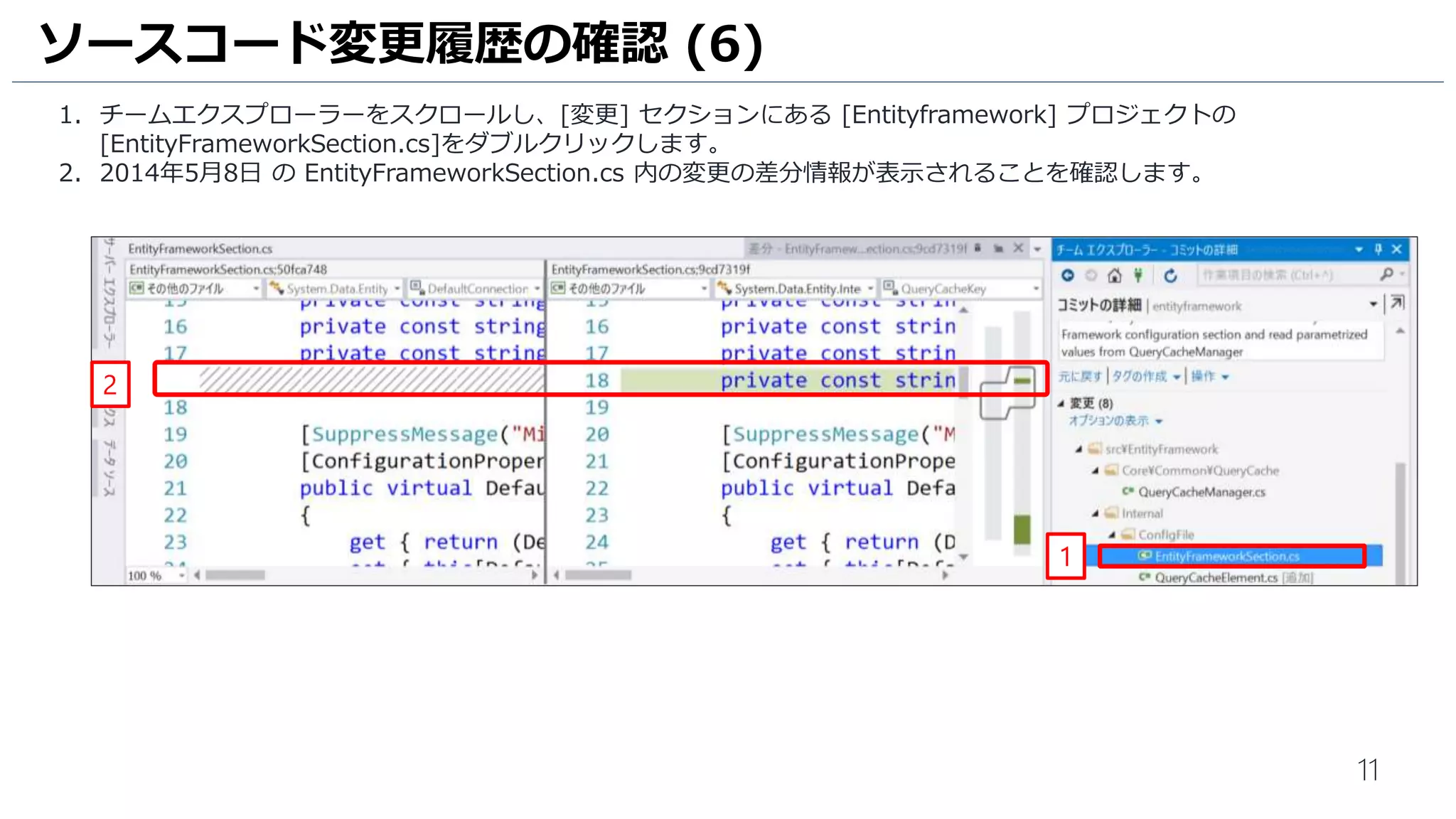Collapse Core¥Common¥QueryCache folder node
The height and width of the screenshot is (819, 1456).
point(1095,471)
